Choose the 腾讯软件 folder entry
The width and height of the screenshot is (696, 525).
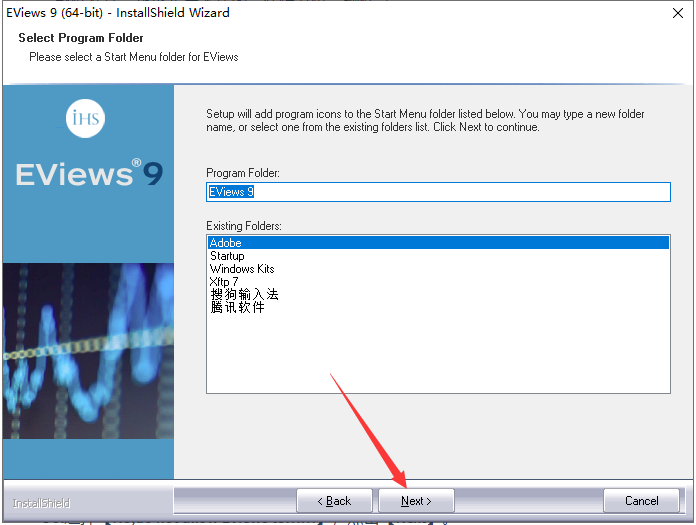coord(237,308)
